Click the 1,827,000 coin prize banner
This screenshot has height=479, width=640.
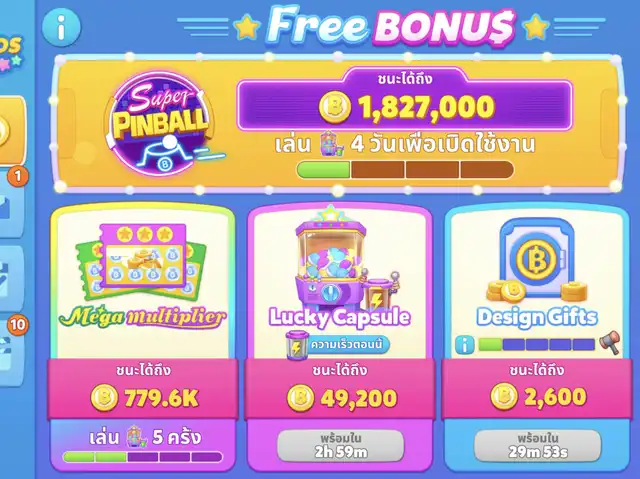(x=405, y=105)
